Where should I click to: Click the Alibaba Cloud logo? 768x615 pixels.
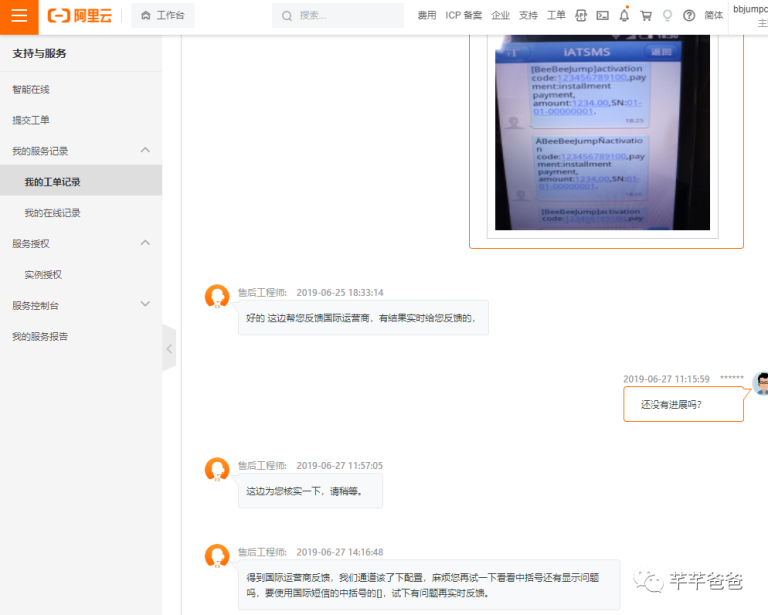tap(80, 16)
